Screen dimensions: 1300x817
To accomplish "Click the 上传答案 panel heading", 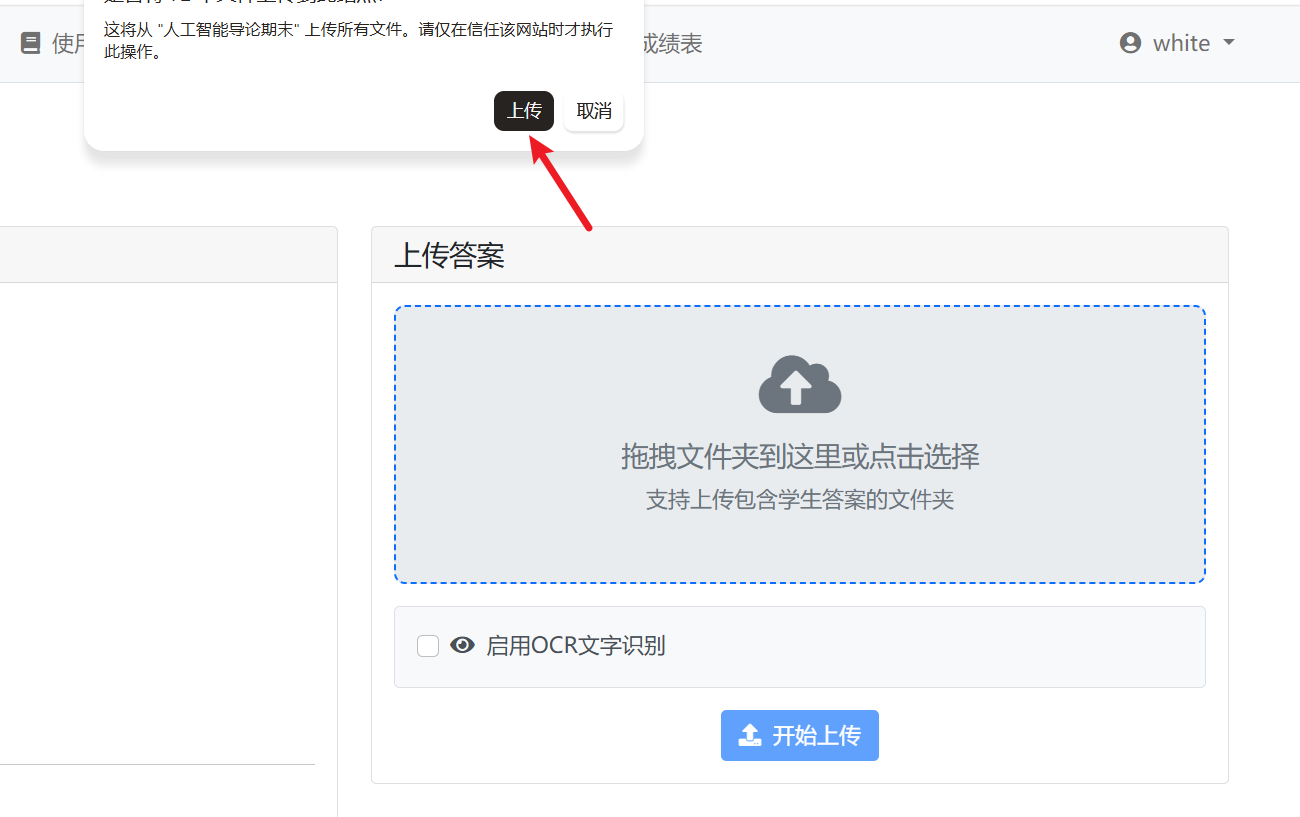I will coord(450,255).
